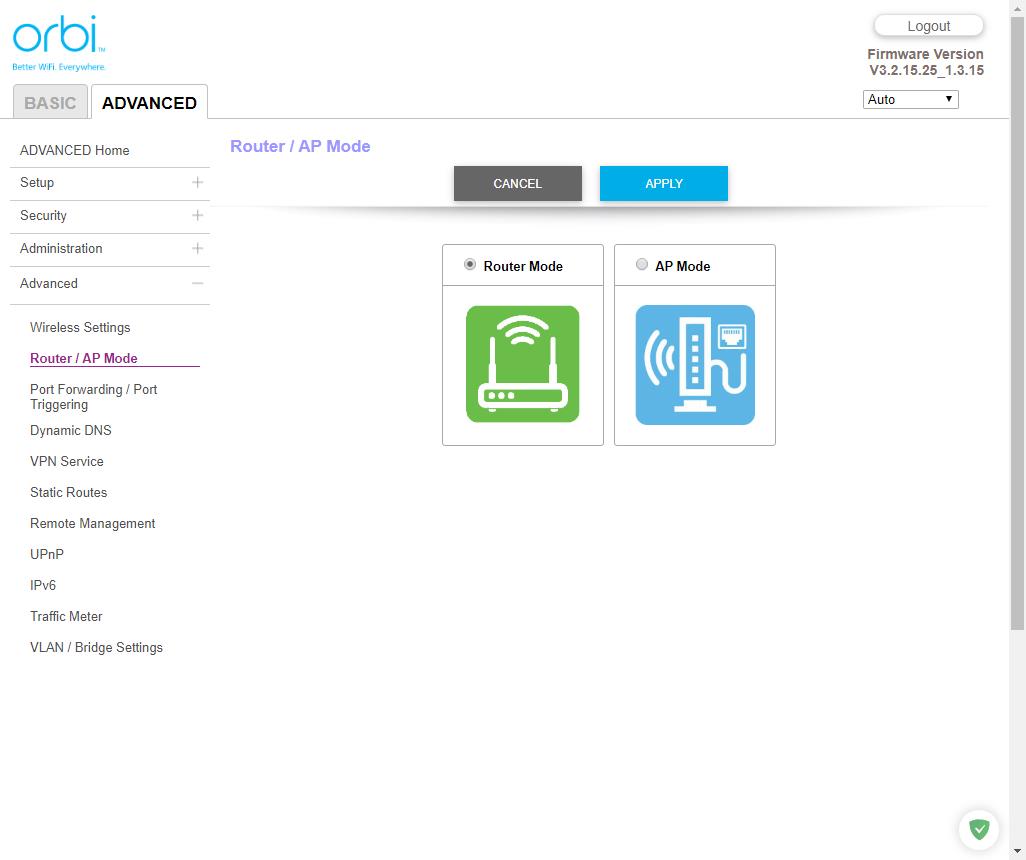Switch to the BASIC tab
1026x860 pixels.
click(x=49, y=102)
